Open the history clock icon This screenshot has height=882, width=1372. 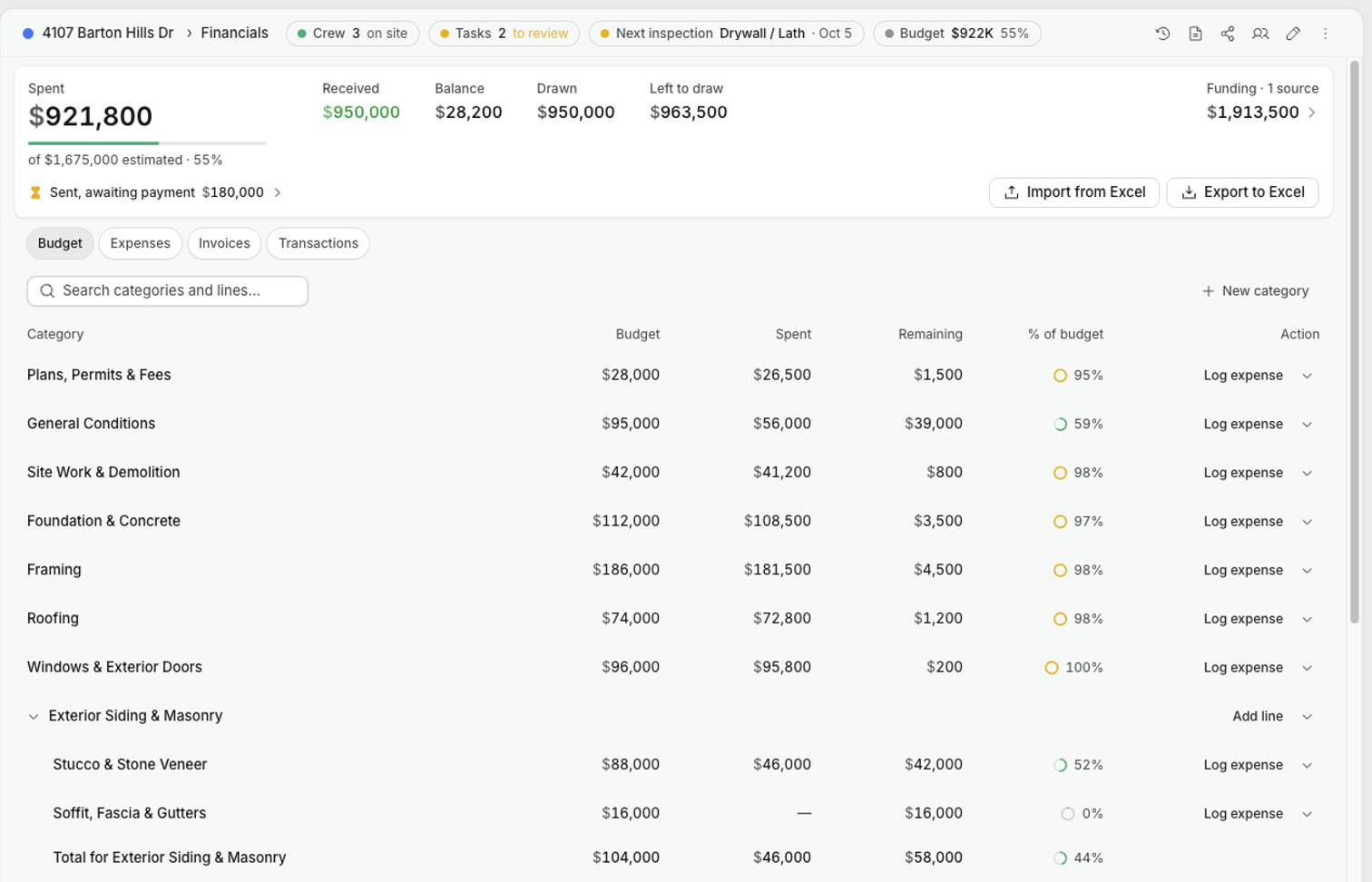coord(1162,34)
